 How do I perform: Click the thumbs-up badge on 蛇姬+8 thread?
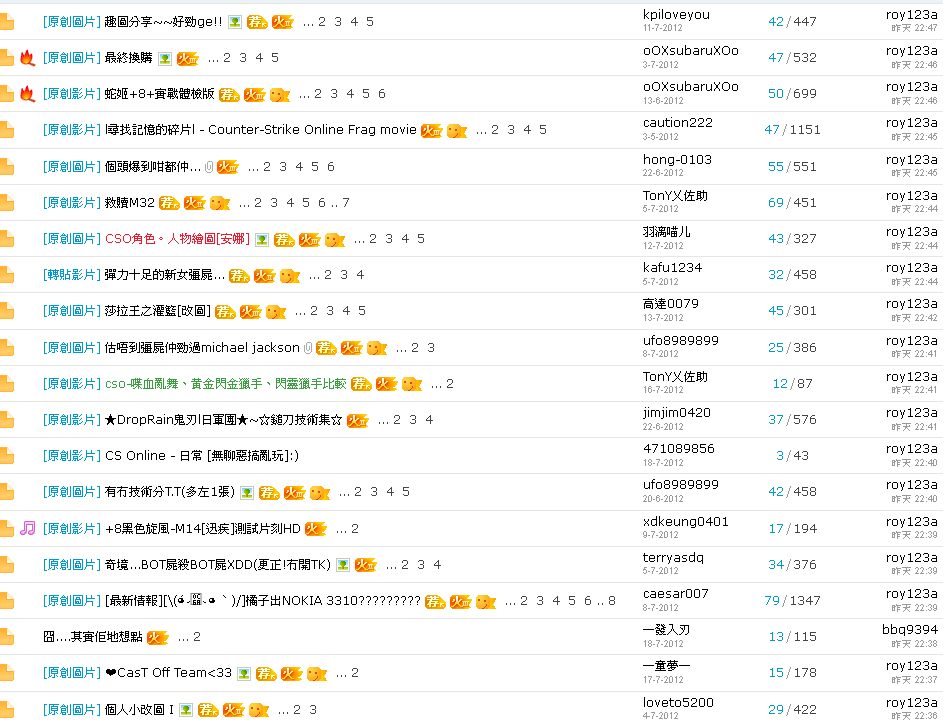click(x=279, y=95)
